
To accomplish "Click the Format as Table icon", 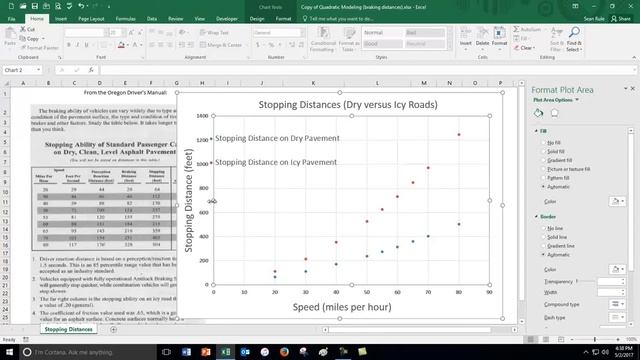I will click(x=349, y=33).
